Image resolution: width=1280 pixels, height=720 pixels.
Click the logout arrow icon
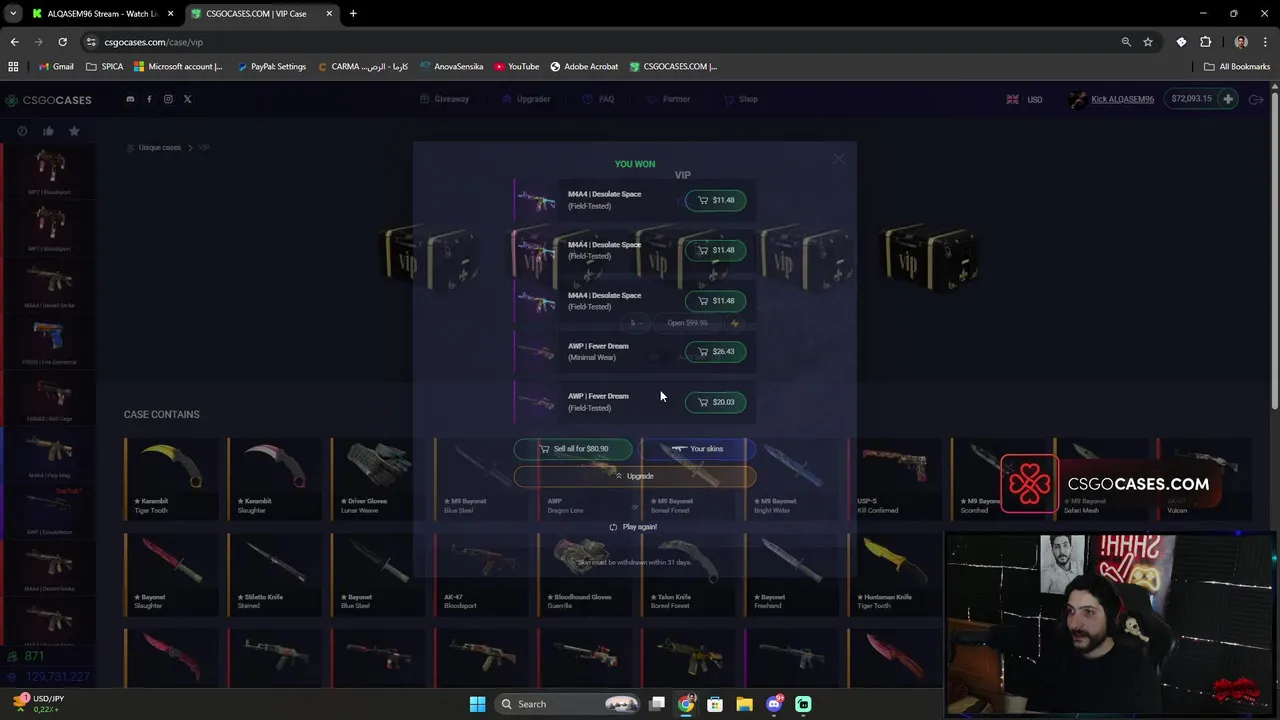[1257, 99]
